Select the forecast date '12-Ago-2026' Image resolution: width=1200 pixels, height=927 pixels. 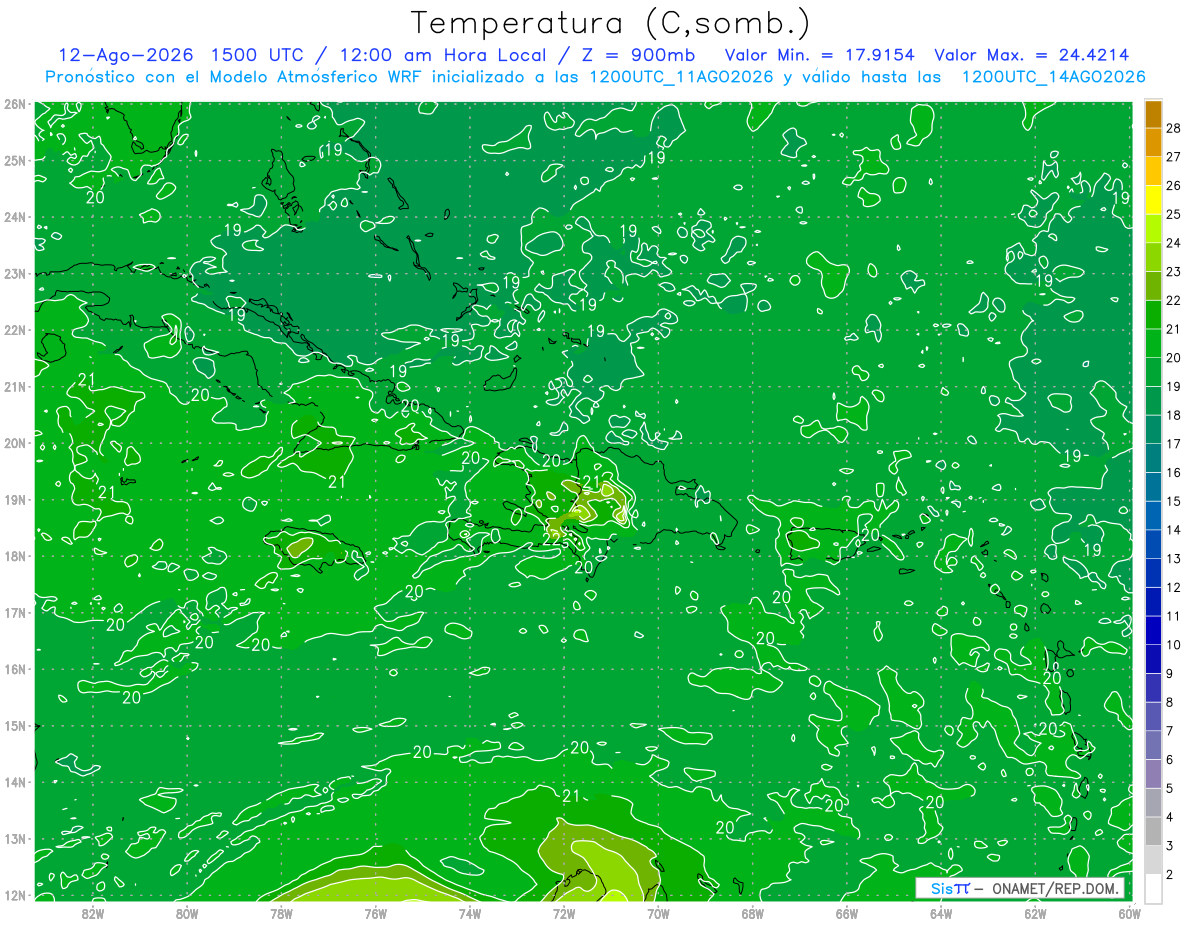pyautogui.click(x=124, y=55)
